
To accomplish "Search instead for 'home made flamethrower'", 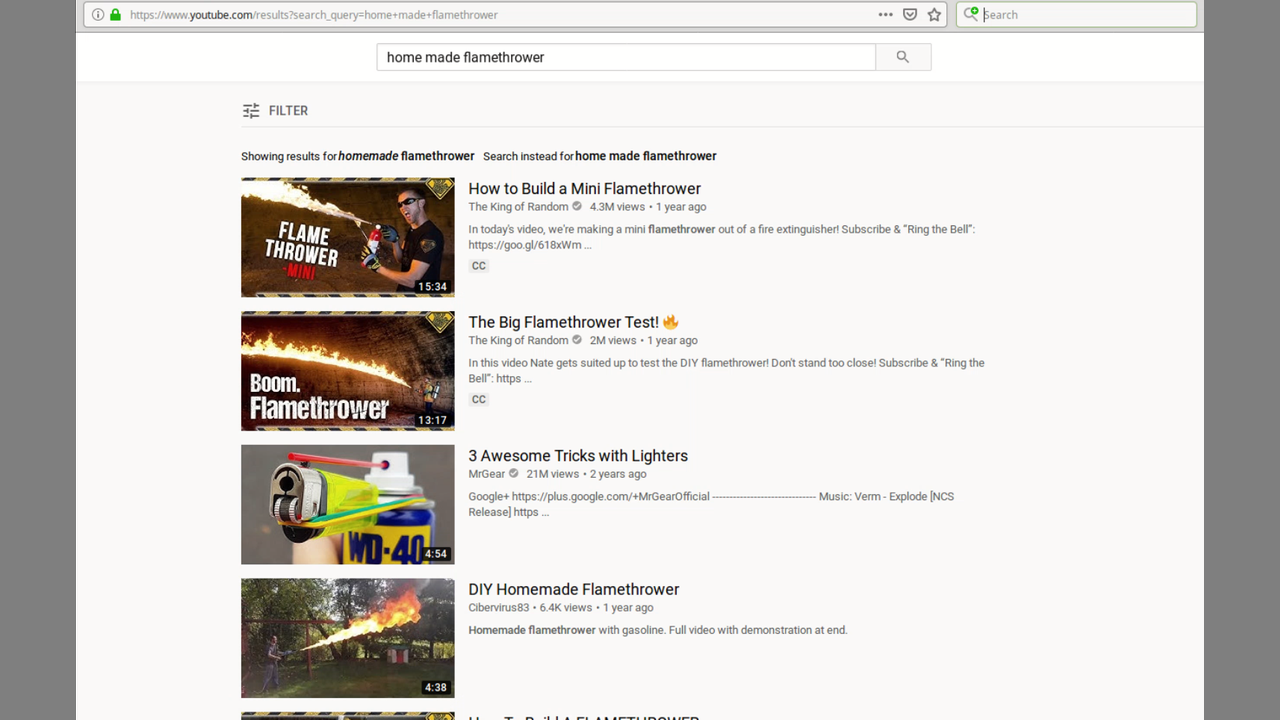I will pos(645,156).
